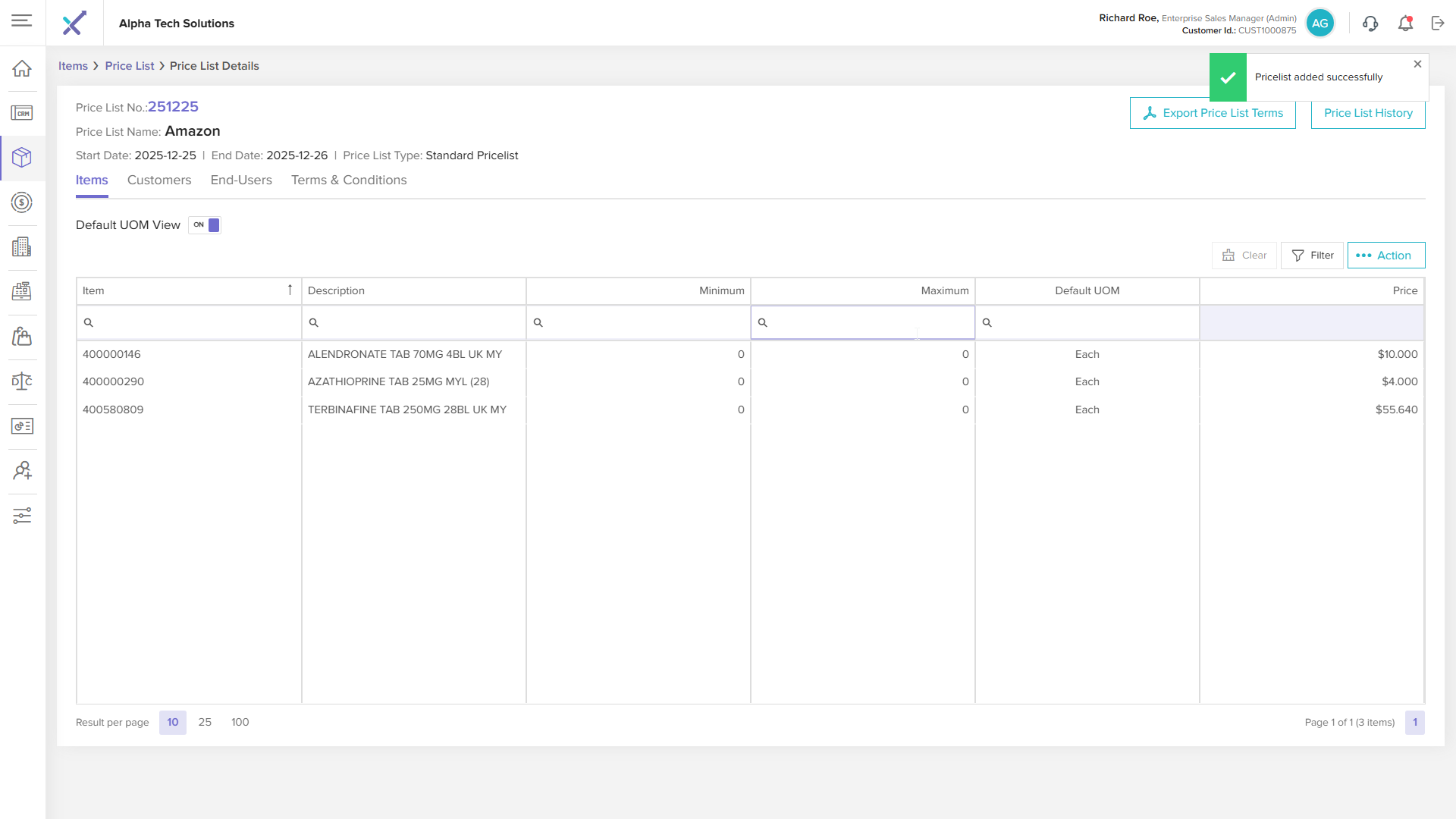Screen dimensions: 1456x819
Task: Toggle the Default UOM View switch
Action: pyautogui.click(x=205, y=225)
